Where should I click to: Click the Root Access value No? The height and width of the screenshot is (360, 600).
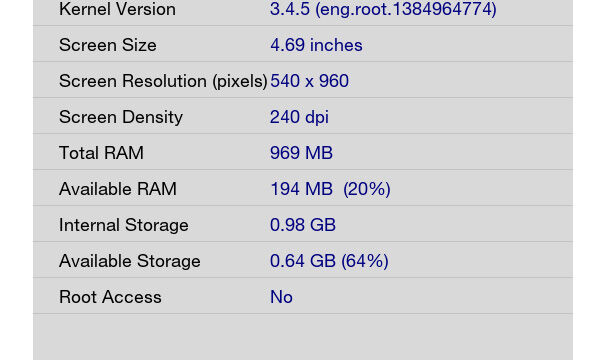[x=281, y=297]
